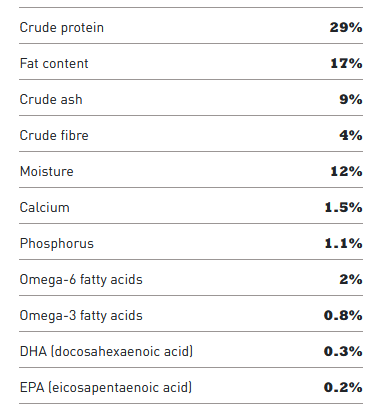This screenshot has height=409, width=382.
Task: Select the 1.1% phosphorus value
Action: (343, 243)
